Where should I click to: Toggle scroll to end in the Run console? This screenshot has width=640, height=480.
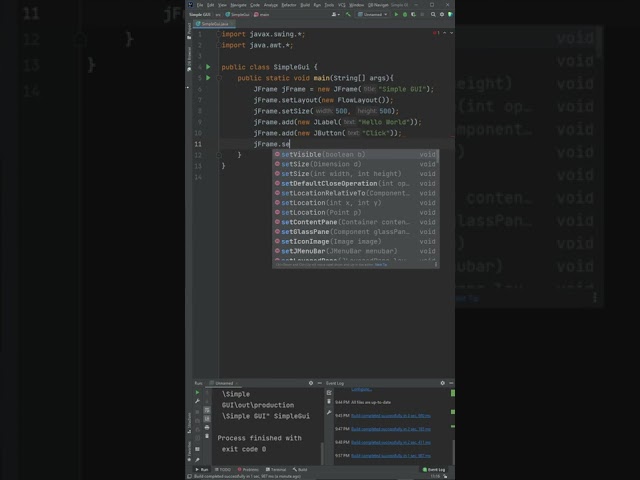coord(207,418)
